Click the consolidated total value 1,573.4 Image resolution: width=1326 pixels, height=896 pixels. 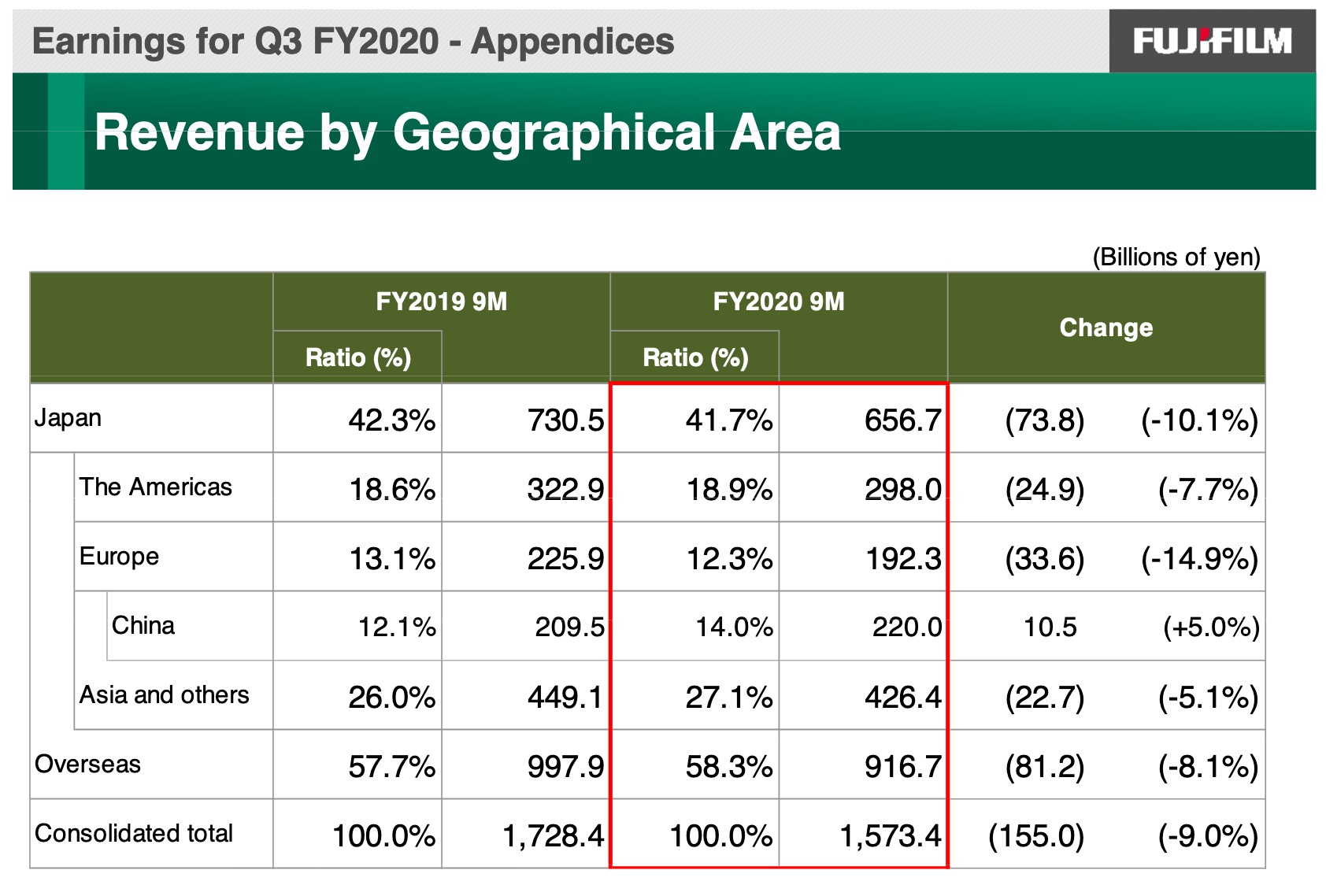(x=890, y=836)
